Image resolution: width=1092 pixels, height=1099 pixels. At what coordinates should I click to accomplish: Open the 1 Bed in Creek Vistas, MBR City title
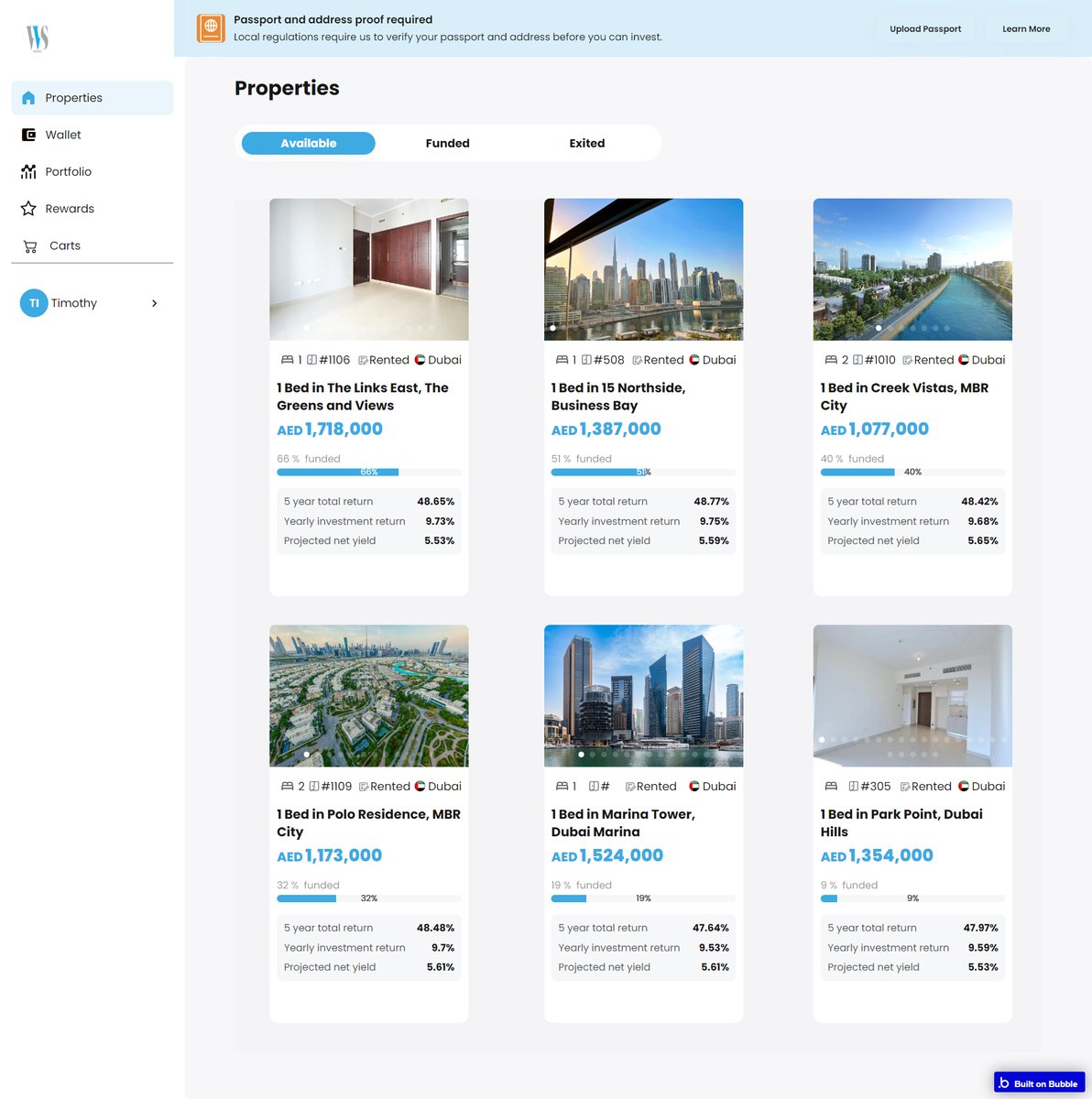[904, 397]
